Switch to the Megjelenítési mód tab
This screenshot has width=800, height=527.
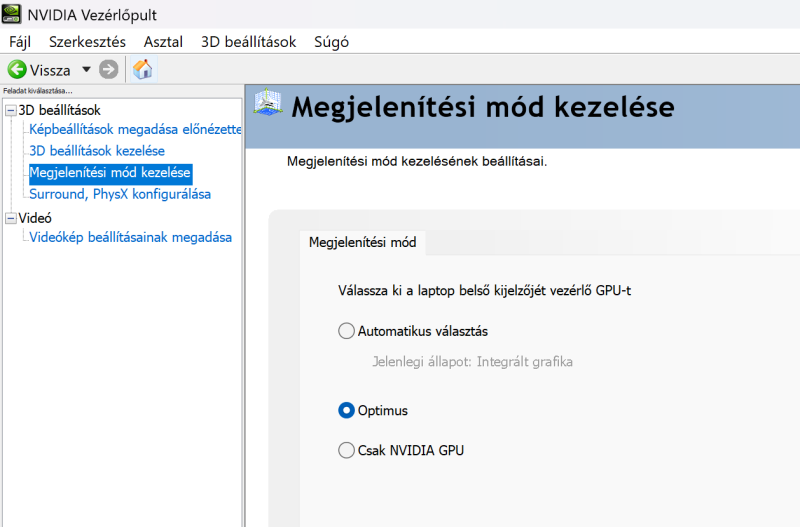(362, 243)
